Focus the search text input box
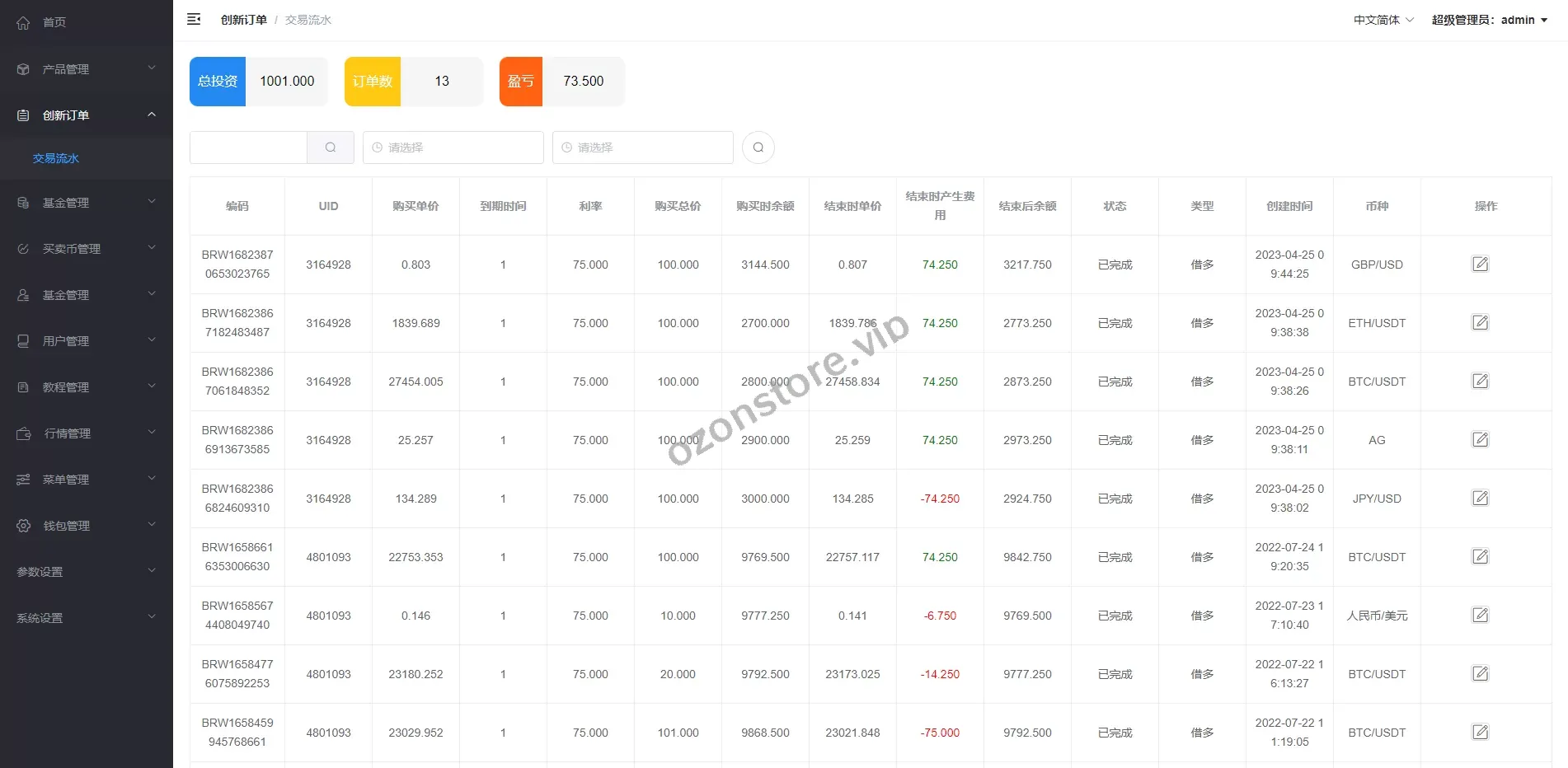The width and height of the screenshot is (1568, 768). pos(248,148)
